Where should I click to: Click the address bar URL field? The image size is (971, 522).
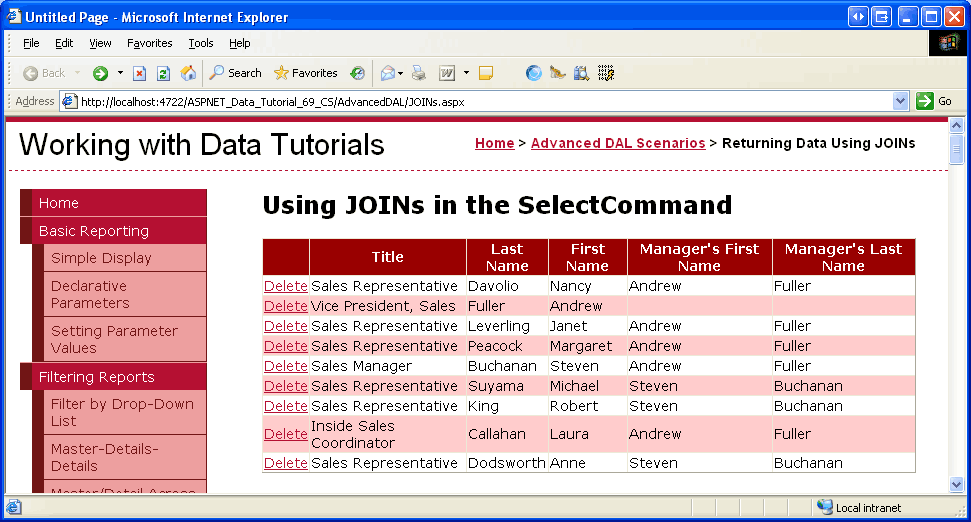(x=480, y=101)
